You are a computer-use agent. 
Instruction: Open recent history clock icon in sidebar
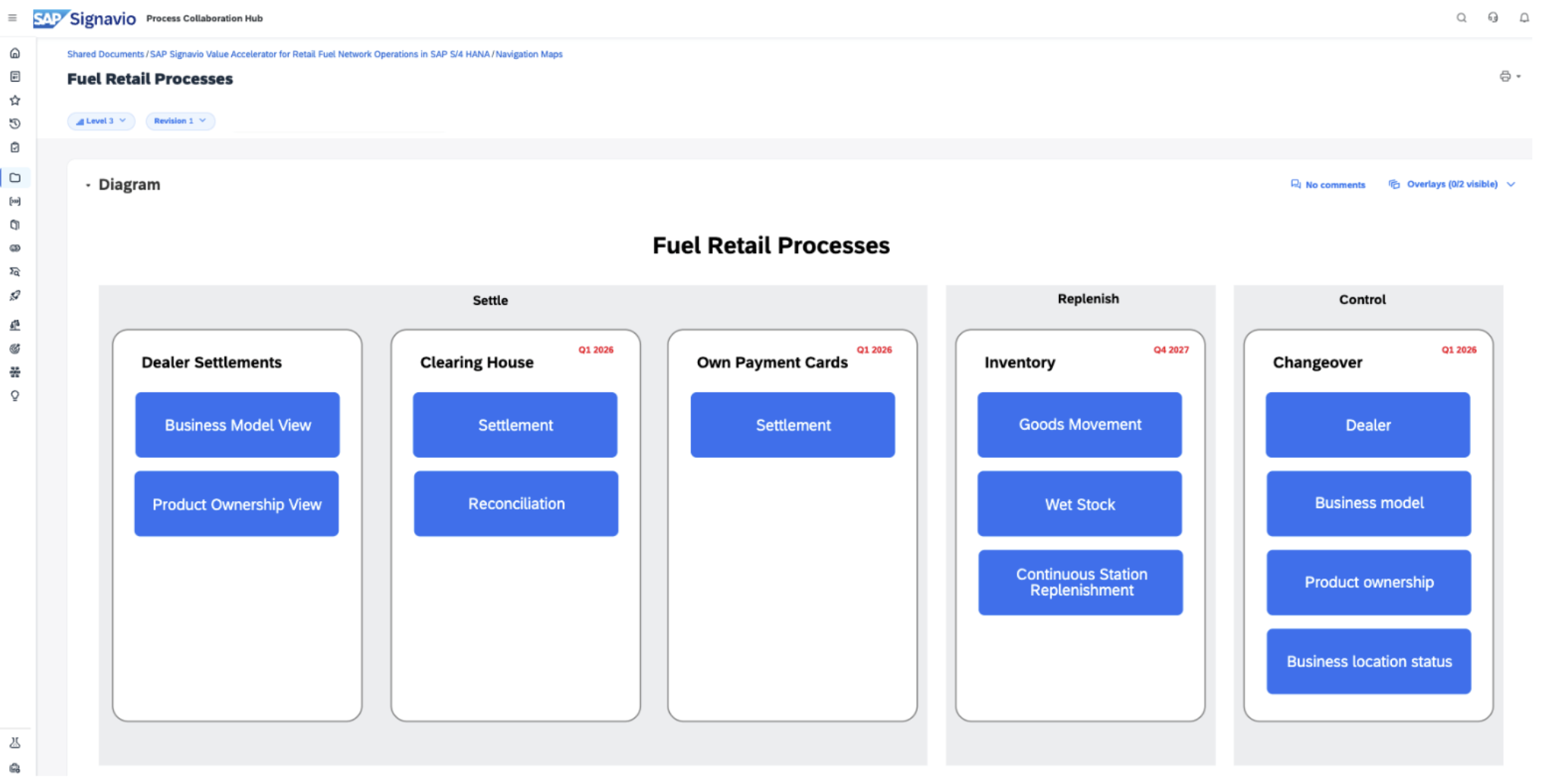(14, 124)
